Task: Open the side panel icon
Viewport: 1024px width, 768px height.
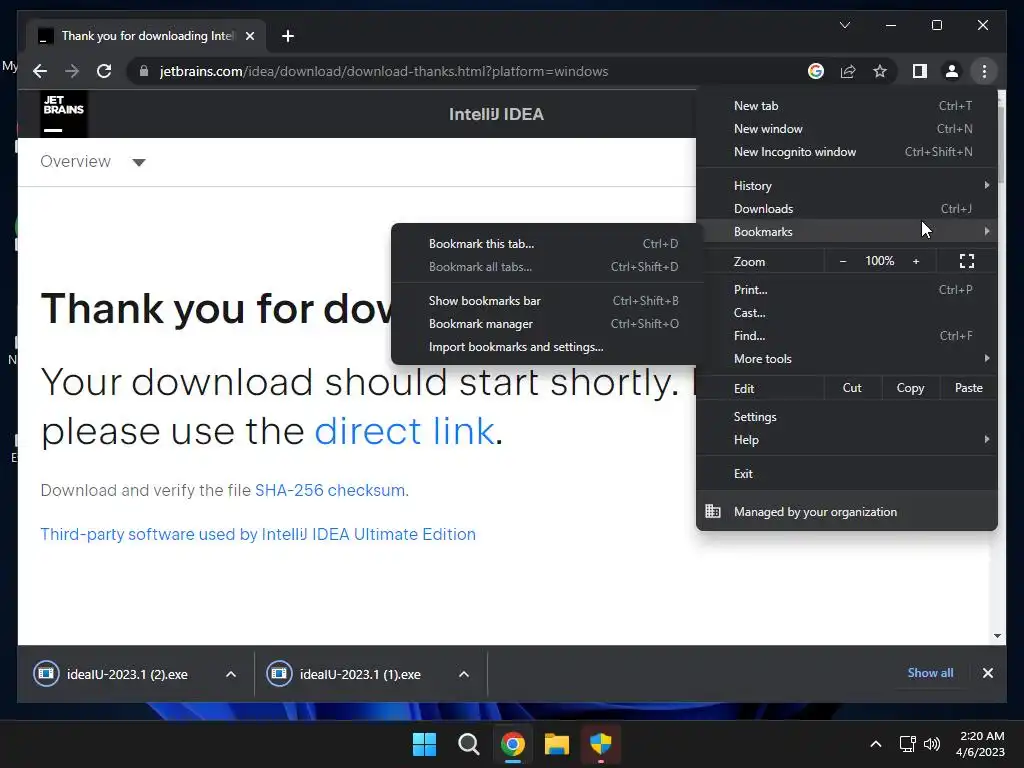Action: (x=920, y=71)
